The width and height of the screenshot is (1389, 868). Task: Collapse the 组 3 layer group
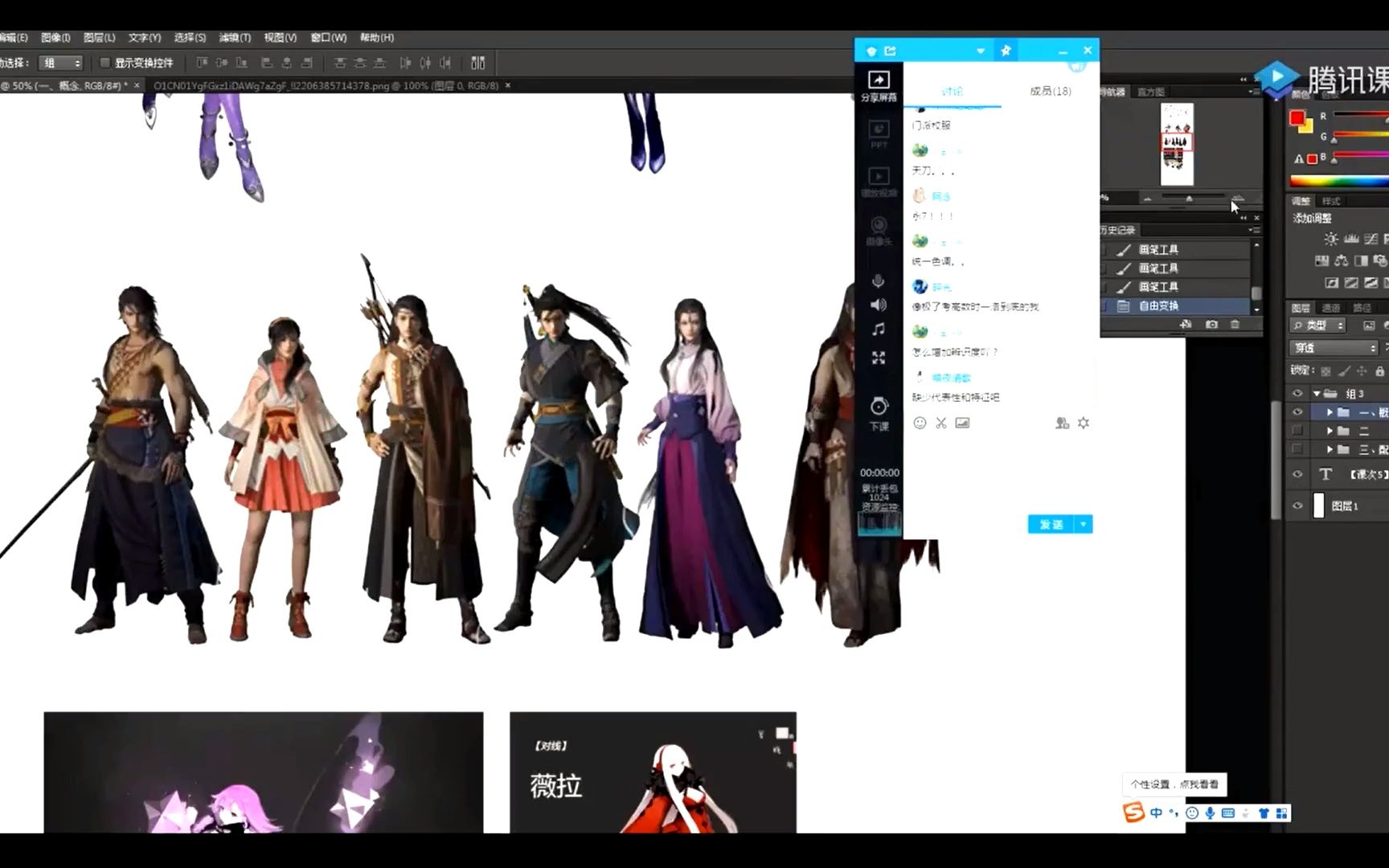[1317, 394]
